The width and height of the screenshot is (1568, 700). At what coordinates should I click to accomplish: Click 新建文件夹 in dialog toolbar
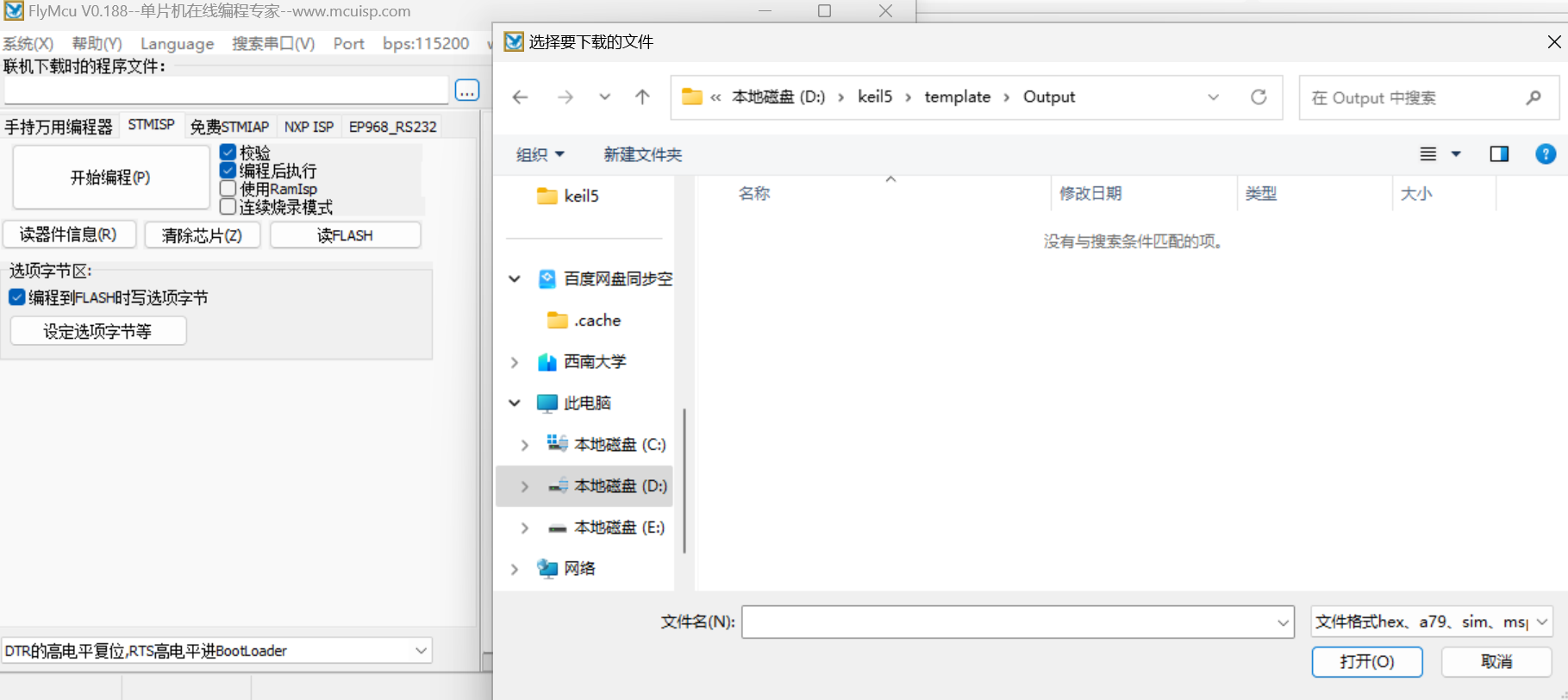[x=642, y=154]
